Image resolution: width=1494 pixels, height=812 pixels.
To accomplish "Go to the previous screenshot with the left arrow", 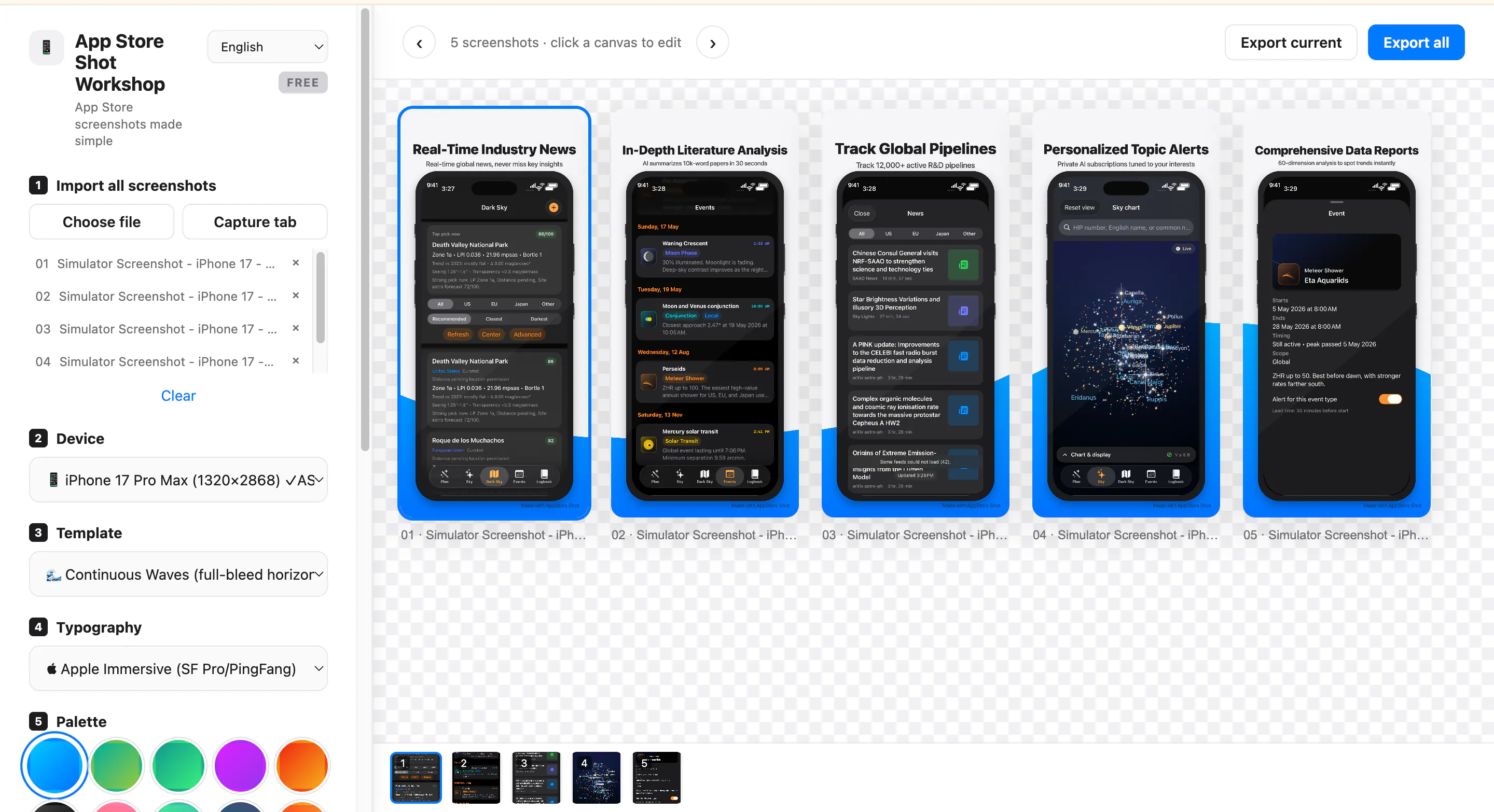I will [x=419, y=43].
